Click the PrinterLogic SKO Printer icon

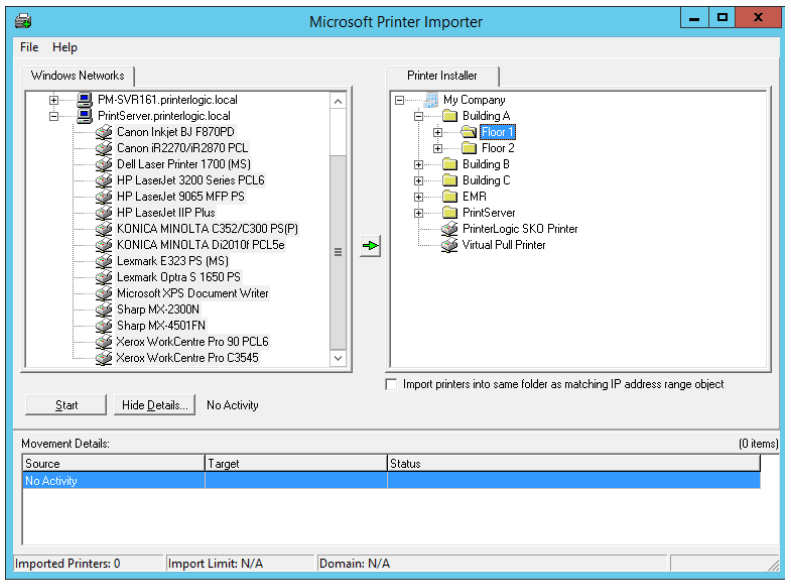pyautogui.click(x=450, y=229)
